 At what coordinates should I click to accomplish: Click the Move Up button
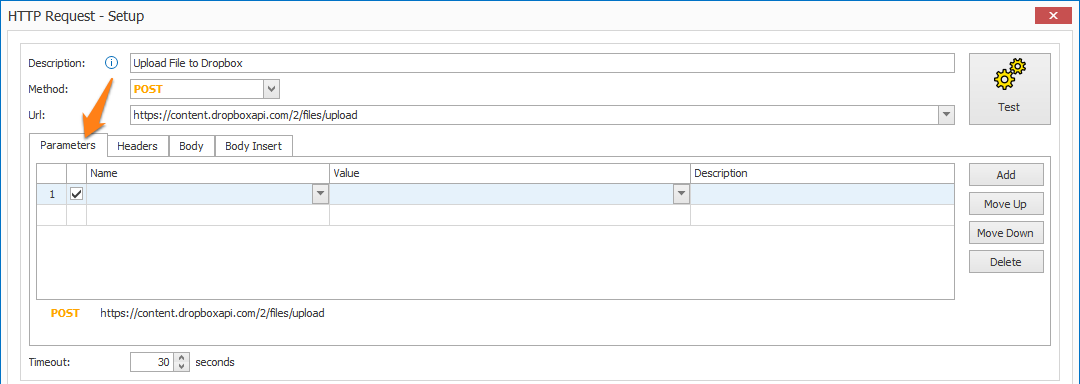tap(1006, 204)
